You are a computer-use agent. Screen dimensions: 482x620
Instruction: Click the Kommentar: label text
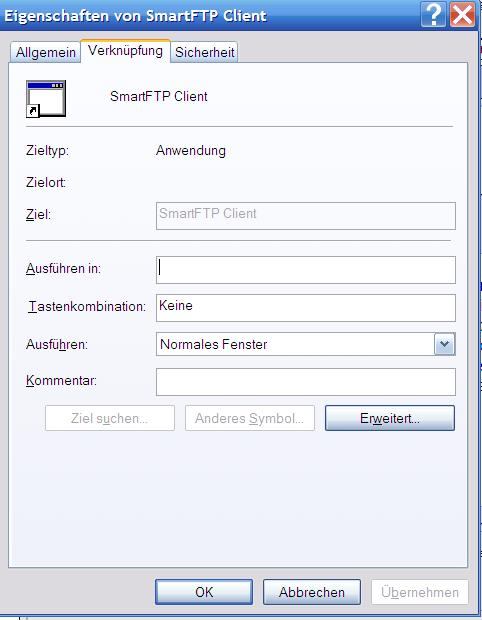(x=61, y=380)
